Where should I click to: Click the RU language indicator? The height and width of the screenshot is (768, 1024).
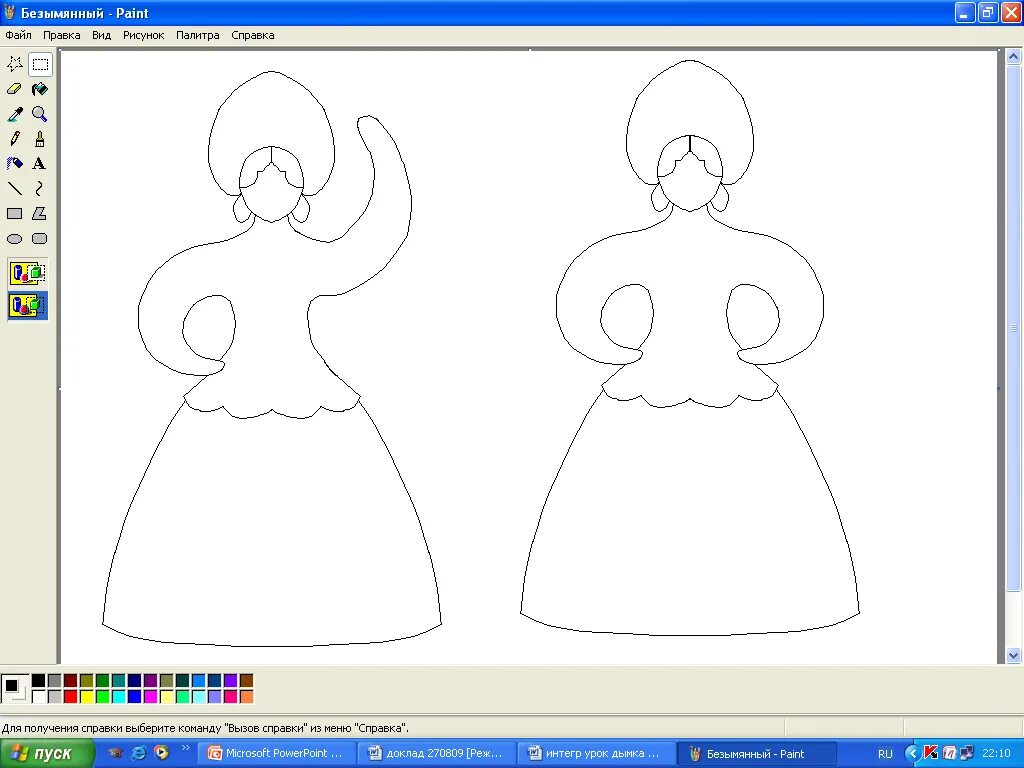point(885,754)
